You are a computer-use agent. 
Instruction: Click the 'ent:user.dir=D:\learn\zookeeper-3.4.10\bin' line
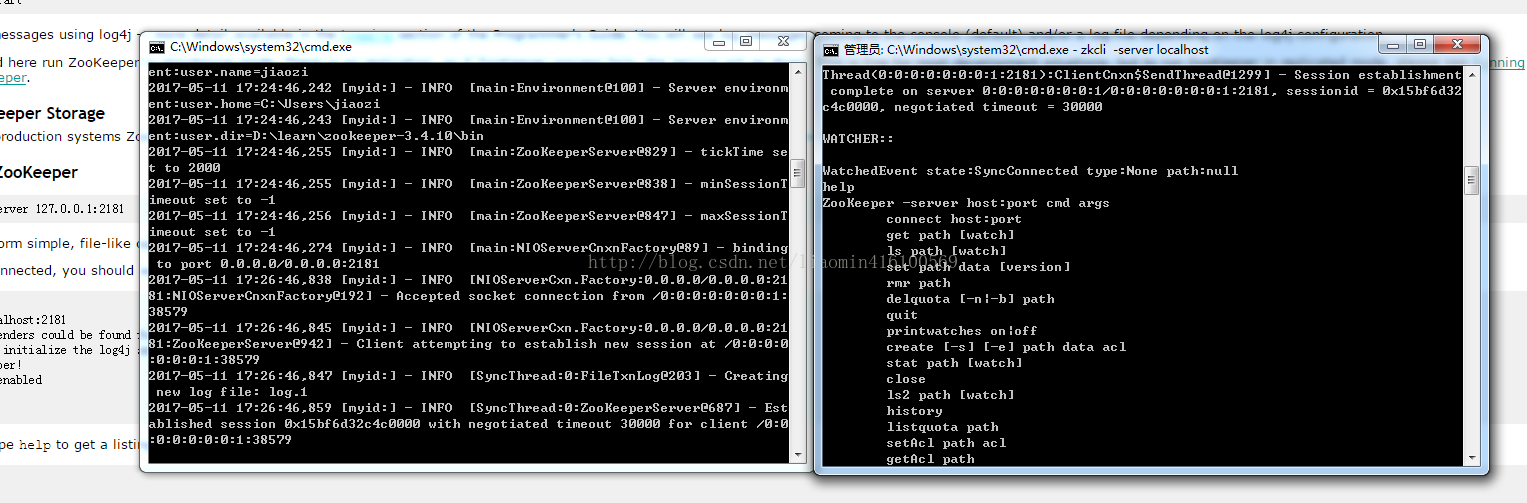pos(316,136)
